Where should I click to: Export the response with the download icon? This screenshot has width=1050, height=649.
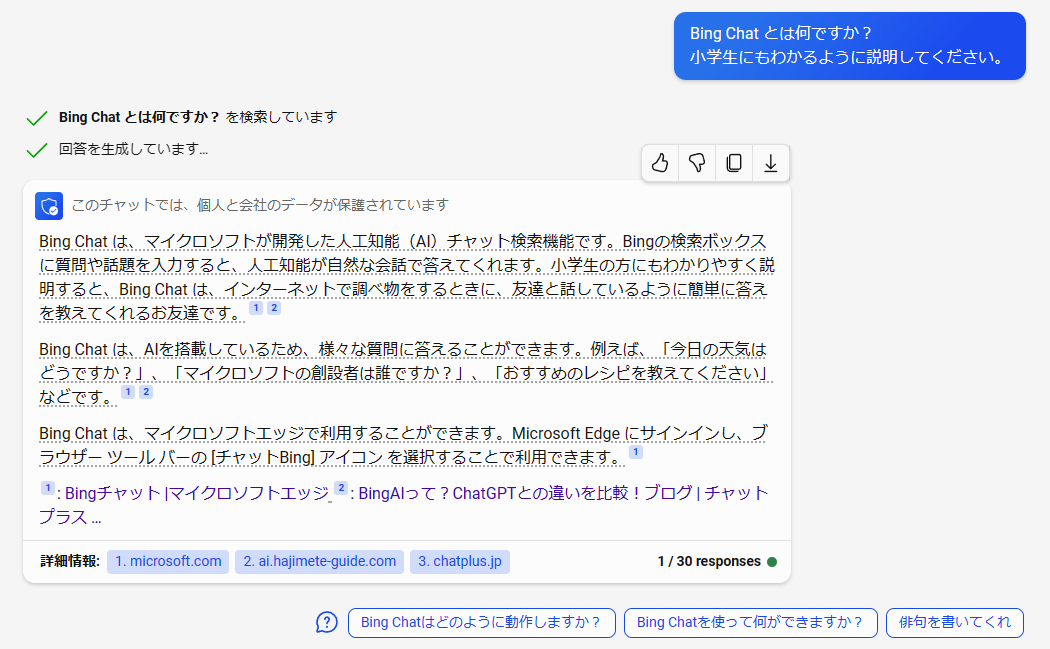coord(771,163)
